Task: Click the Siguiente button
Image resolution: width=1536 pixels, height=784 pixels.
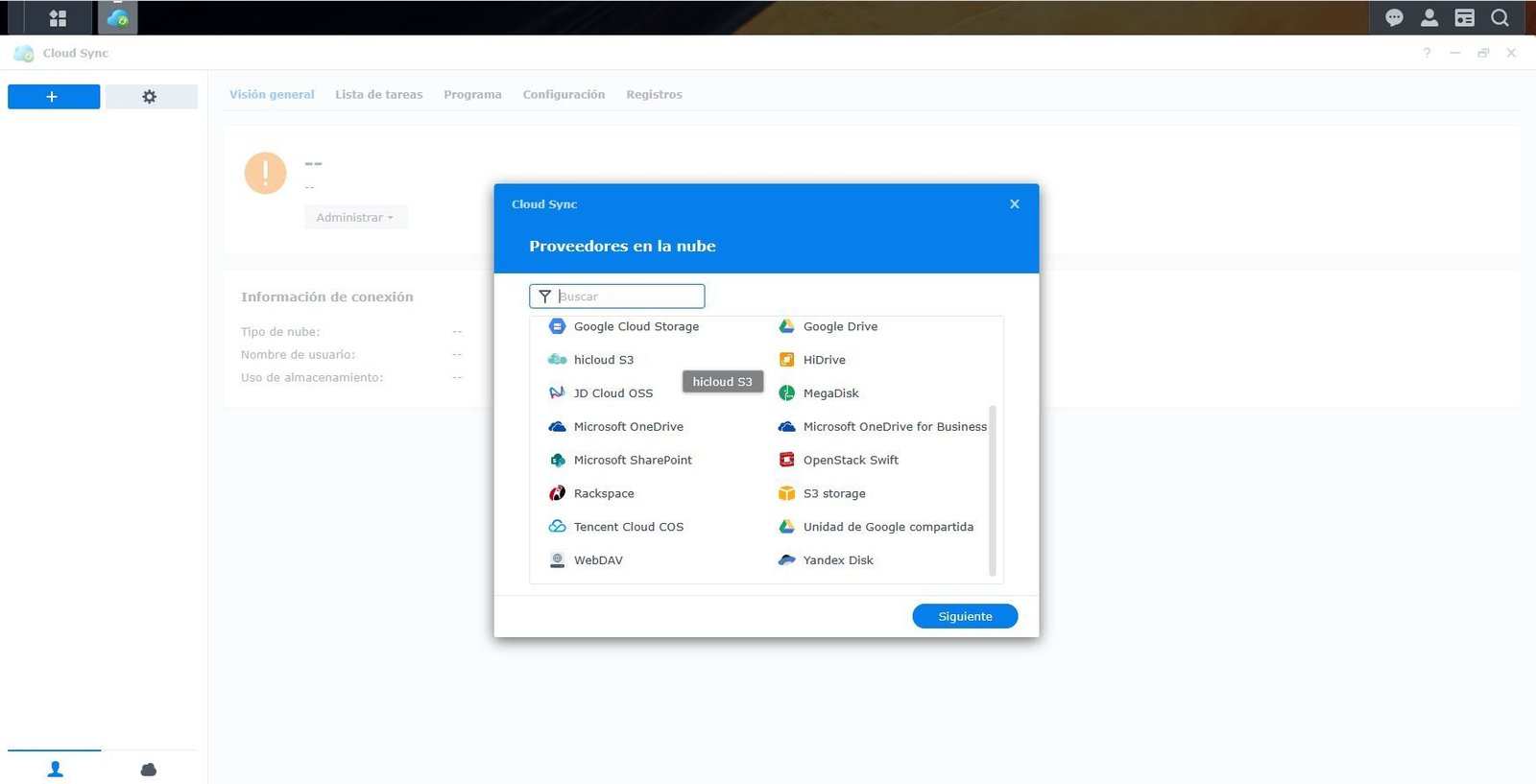Action: pos(965,616)
